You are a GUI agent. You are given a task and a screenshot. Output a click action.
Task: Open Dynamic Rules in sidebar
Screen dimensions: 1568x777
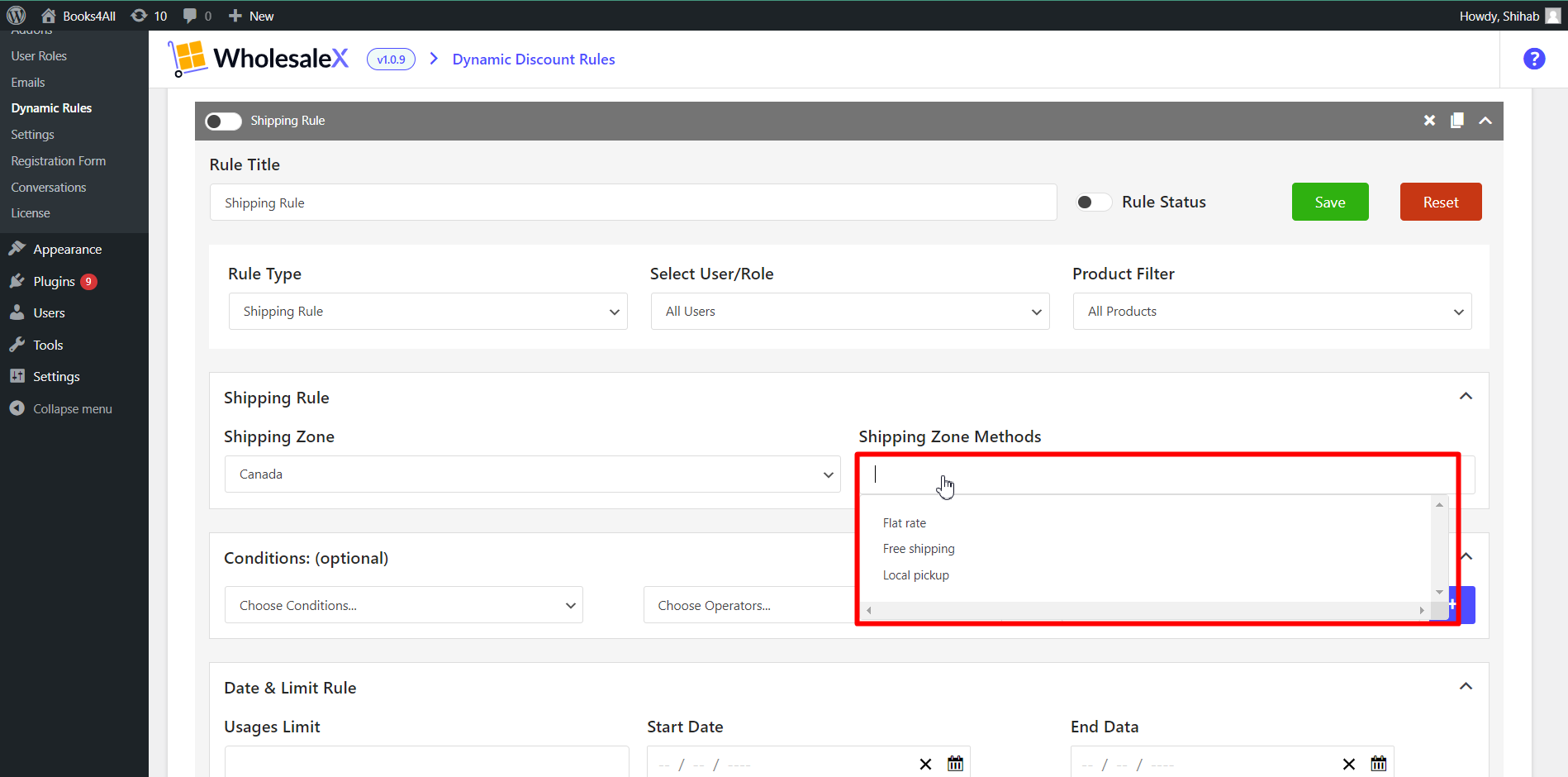[51, 108]
